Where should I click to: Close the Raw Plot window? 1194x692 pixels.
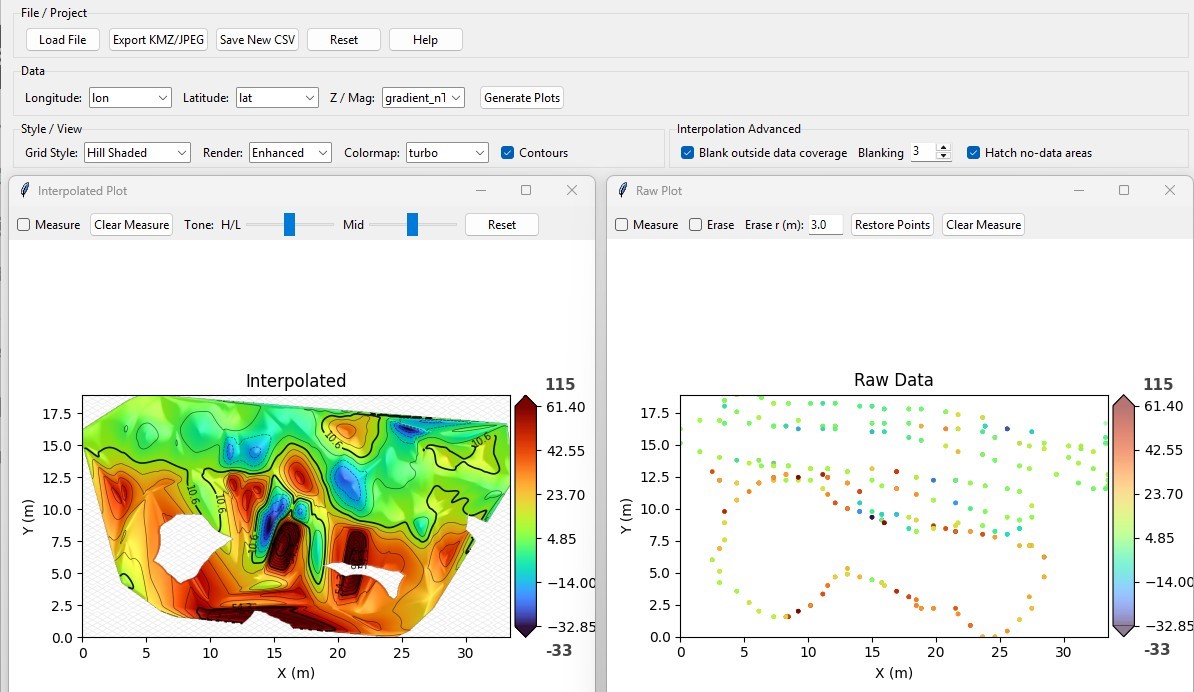tap(1170, 190)
